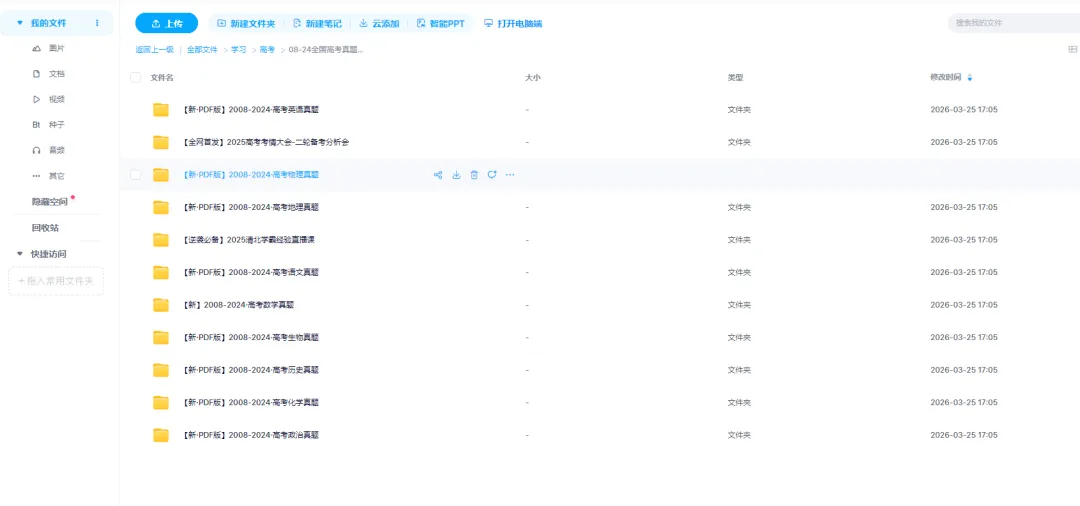Click folder icon of 2025清北学霸经验直播课
The height and width of the screenshot is (506, 1080).
click(161, 240)
